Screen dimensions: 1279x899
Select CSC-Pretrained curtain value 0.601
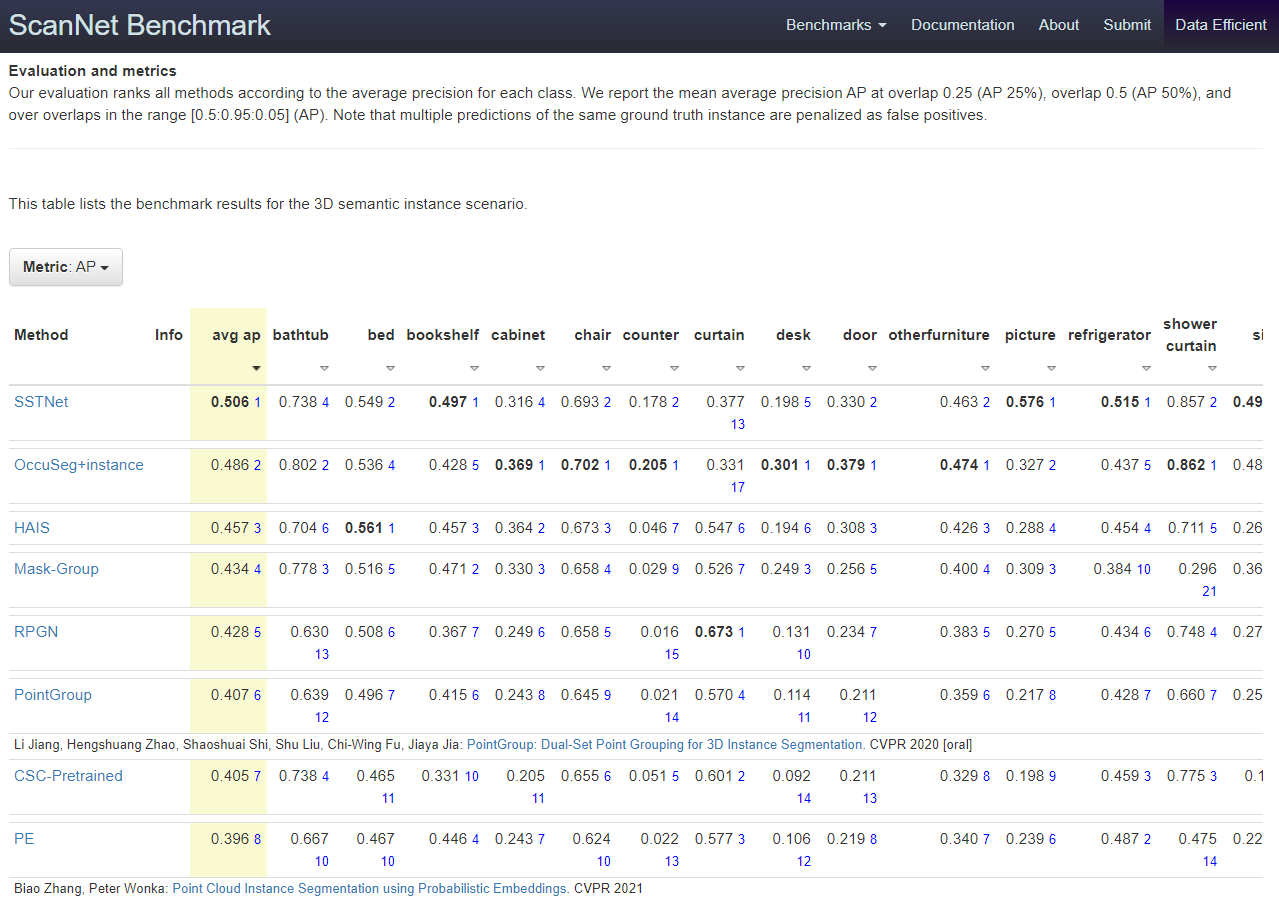click(x=714, y=776)
